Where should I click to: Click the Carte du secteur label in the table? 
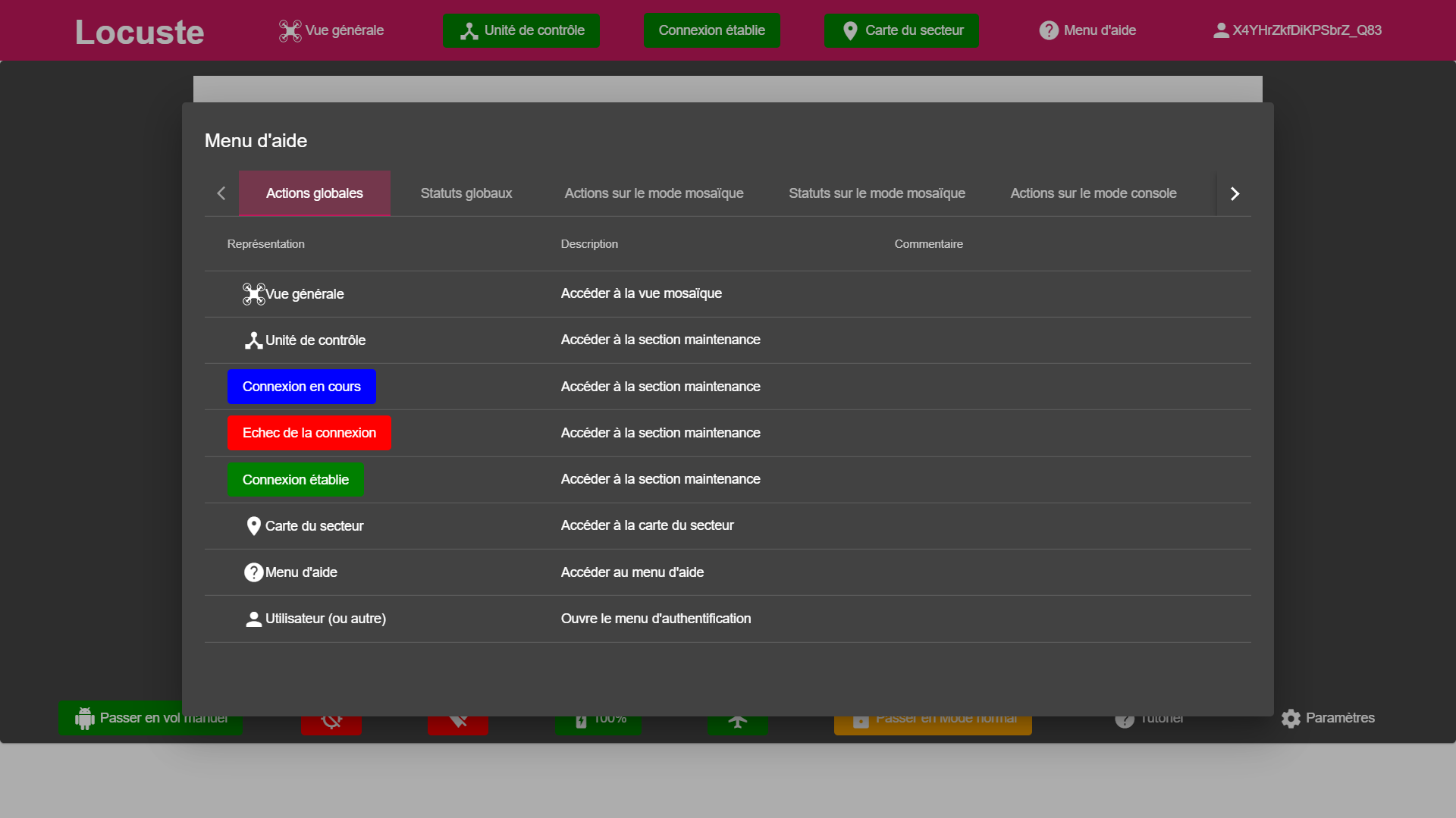click(x=315, y=526)
